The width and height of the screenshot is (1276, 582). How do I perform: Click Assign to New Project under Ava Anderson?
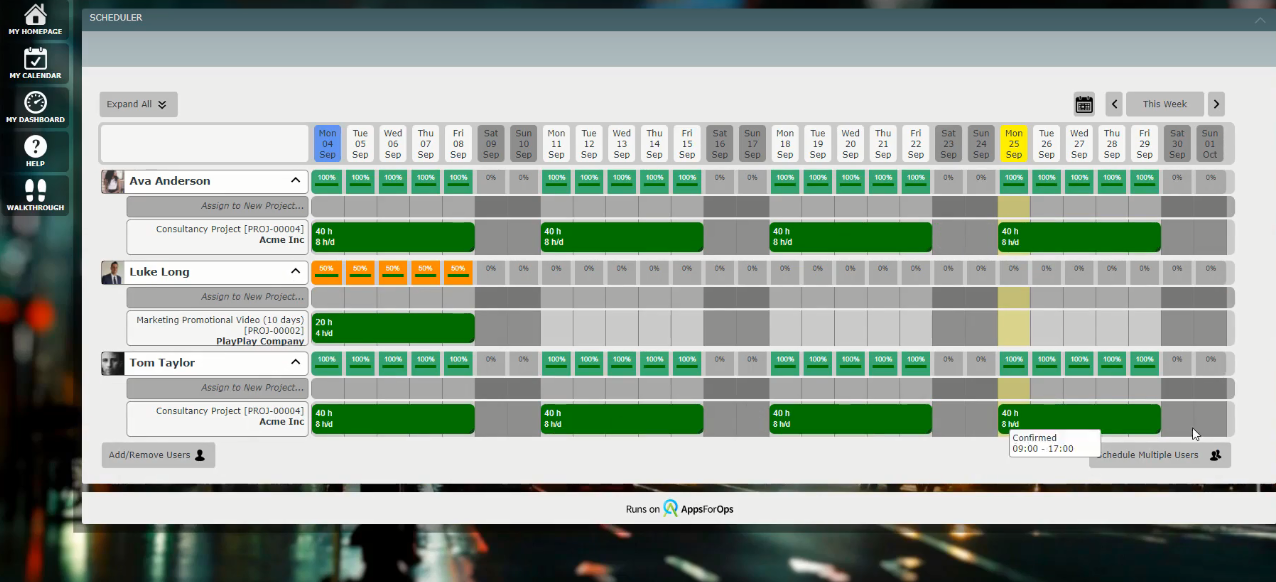[x=217, y=206]
